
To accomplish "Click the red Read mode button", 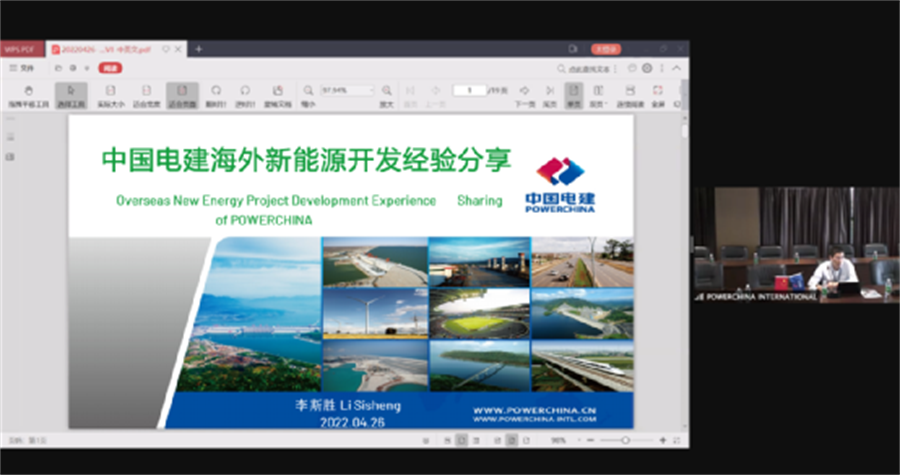I will click(x=110, y=68).
